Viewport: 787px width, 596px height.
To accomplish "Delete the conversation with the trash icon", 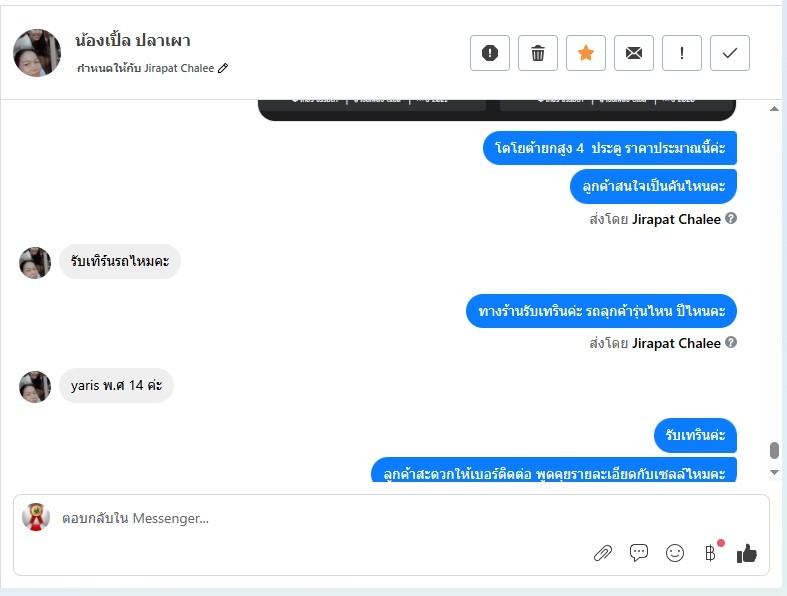I will [538, 53].
